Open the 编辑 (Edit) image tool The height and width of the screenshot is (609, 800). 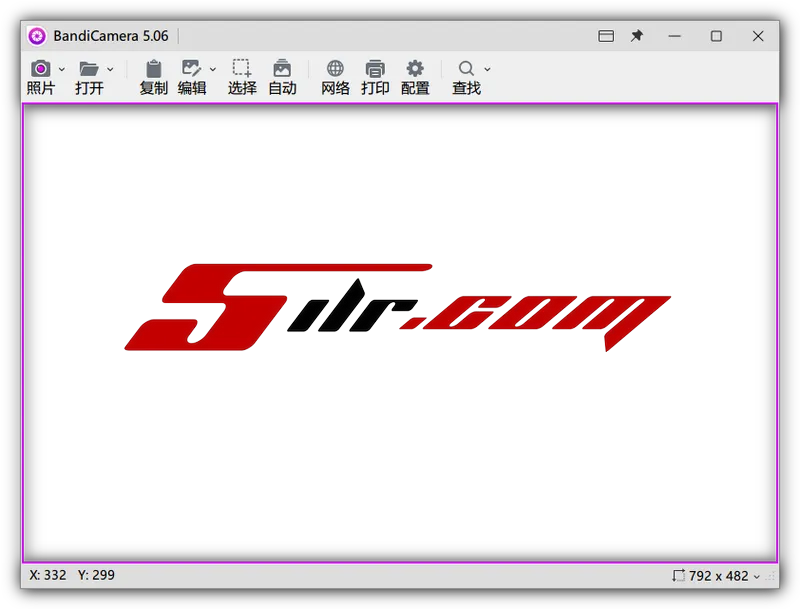(191, 69)
